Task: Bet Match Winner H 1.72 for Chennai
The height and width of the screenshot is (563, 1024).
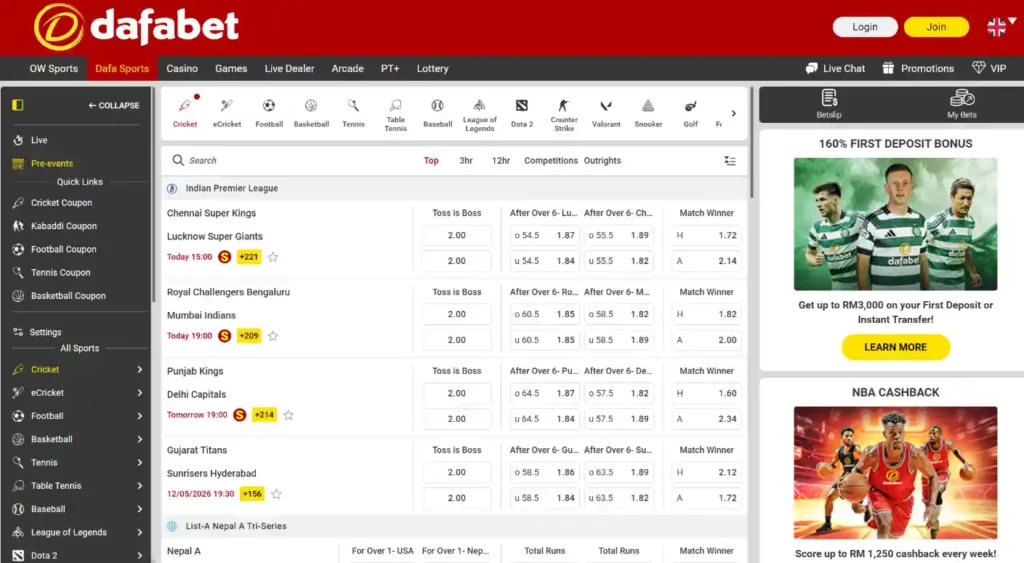Action: click(x=706, y=235)
